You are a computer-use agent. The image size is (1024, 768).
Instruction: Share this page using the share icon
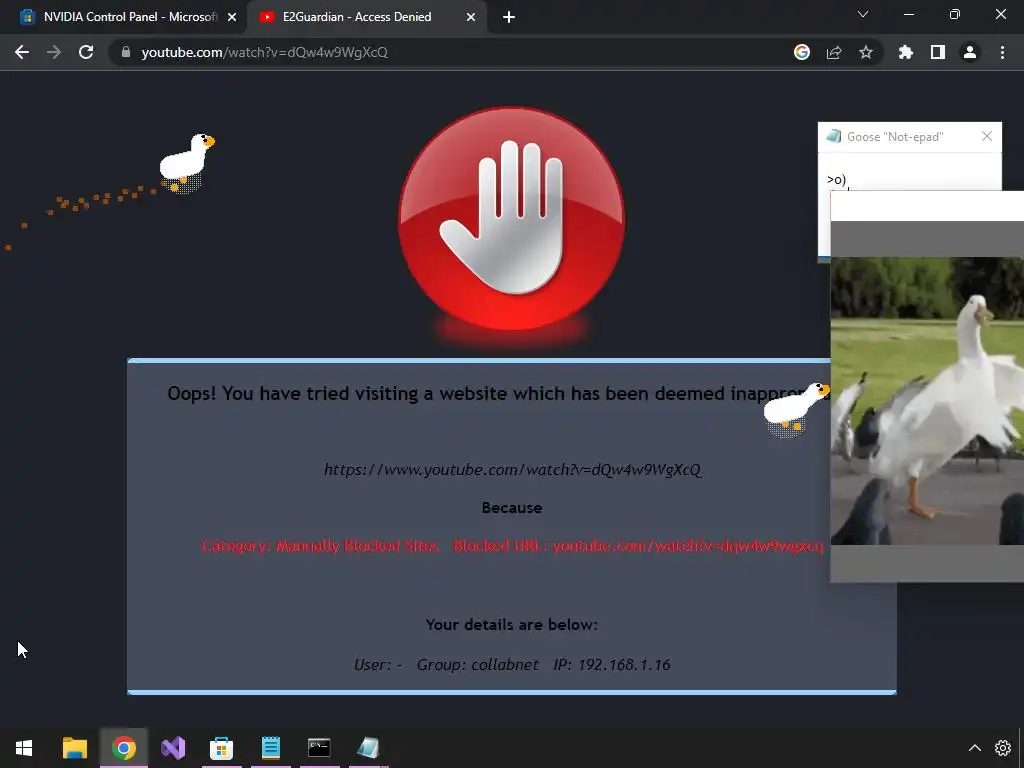tap(834, 52)
